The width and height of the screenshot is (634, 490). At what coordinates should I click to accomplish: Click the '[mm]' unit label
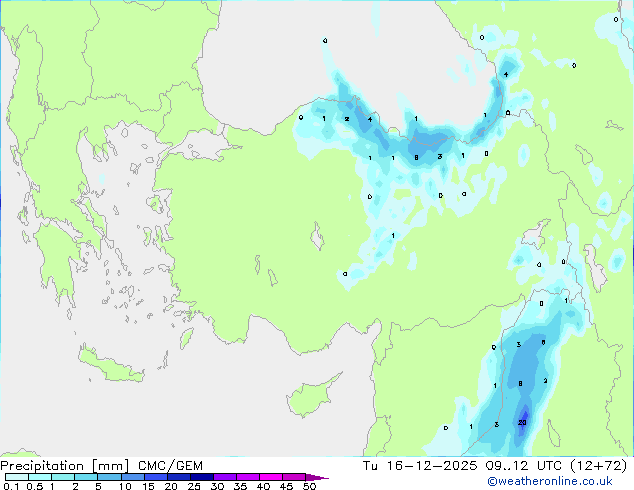[110, 466]
